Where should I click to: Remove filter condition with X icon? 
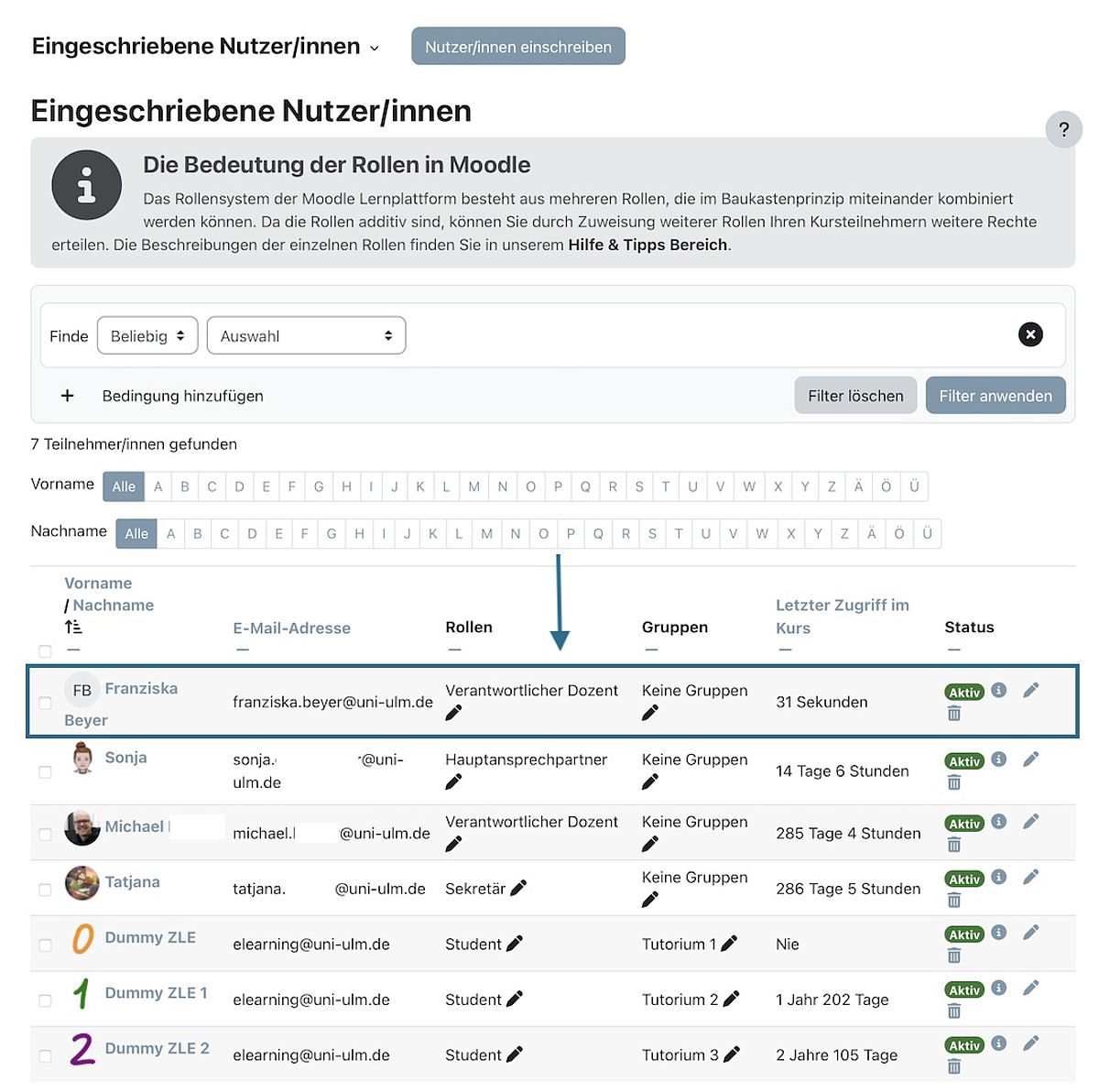click(1030, 334)
